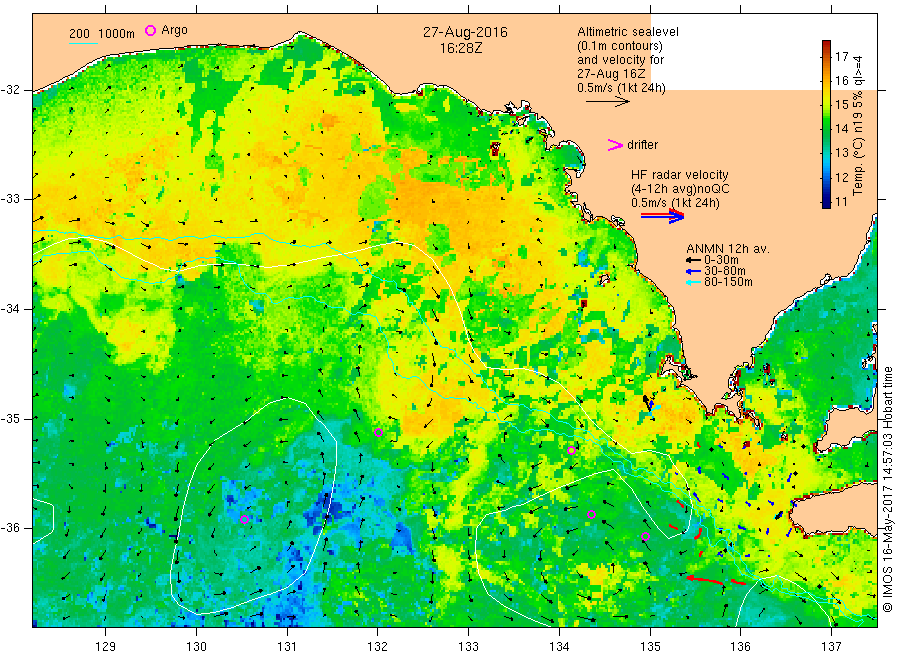Click the "(0.1m contours)" text
The width and height of the screenshot is (900, 660).
pyautogui.click(x=620, y=46)
